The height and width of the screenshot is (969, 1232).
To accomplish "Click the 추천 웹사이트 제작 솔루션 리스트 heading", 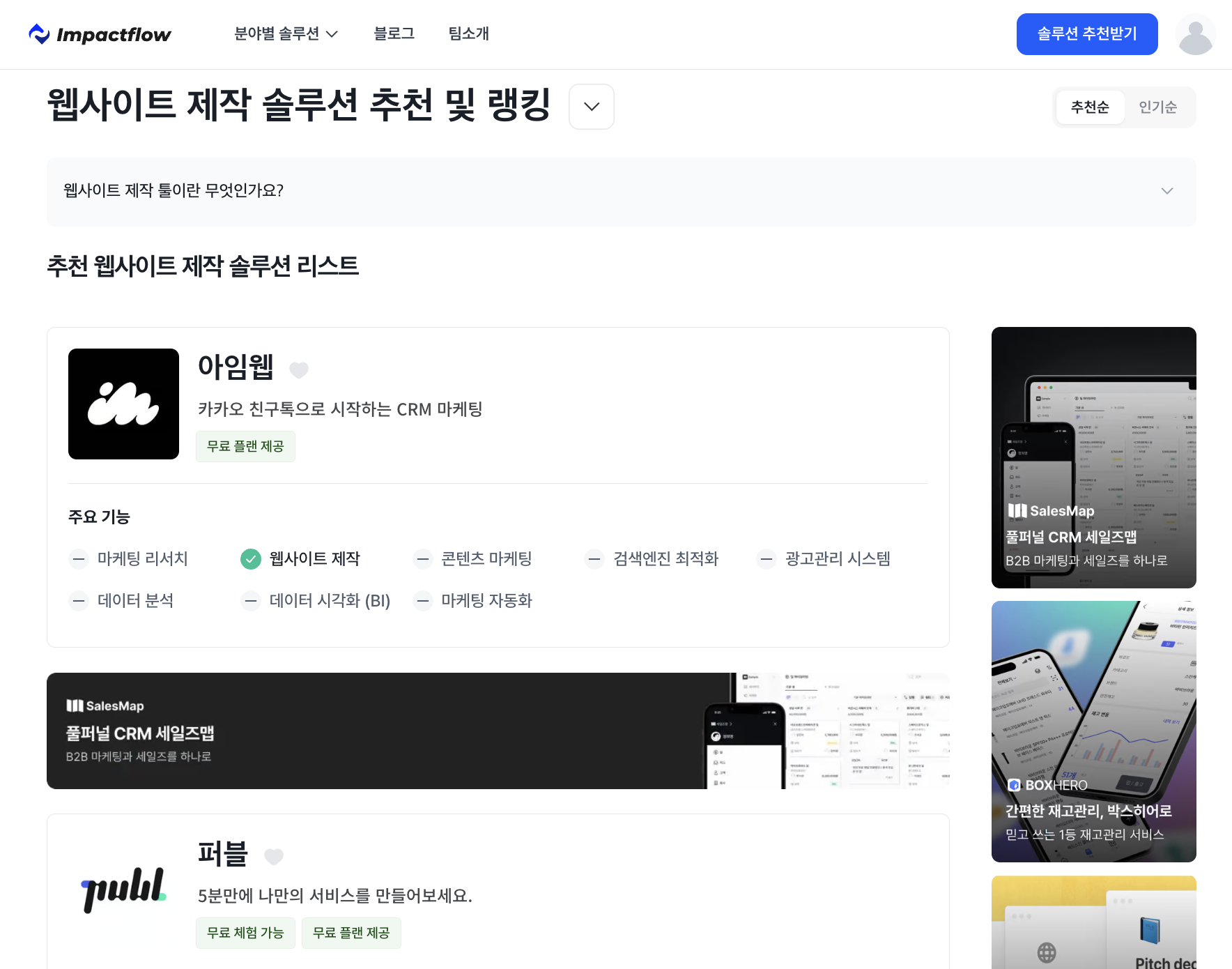I will coord(203,266).
